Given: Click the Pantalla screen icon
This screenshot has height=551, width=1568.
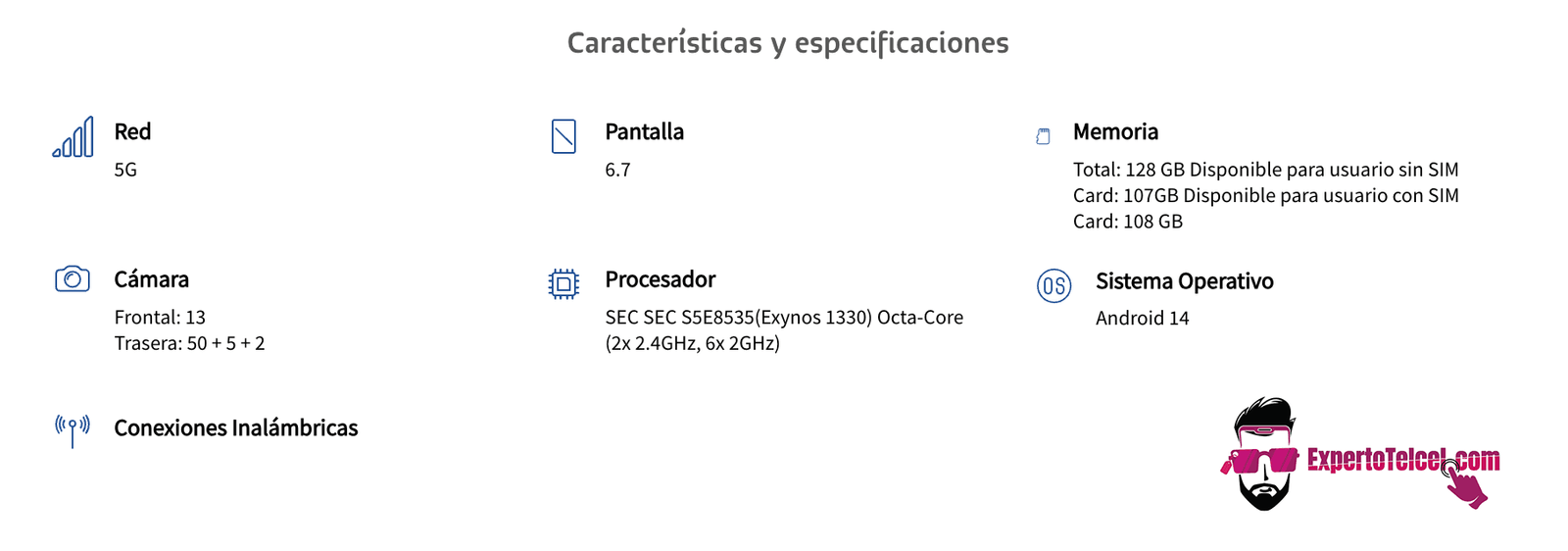Looking at the screenshot, I should tap(563, 136).
